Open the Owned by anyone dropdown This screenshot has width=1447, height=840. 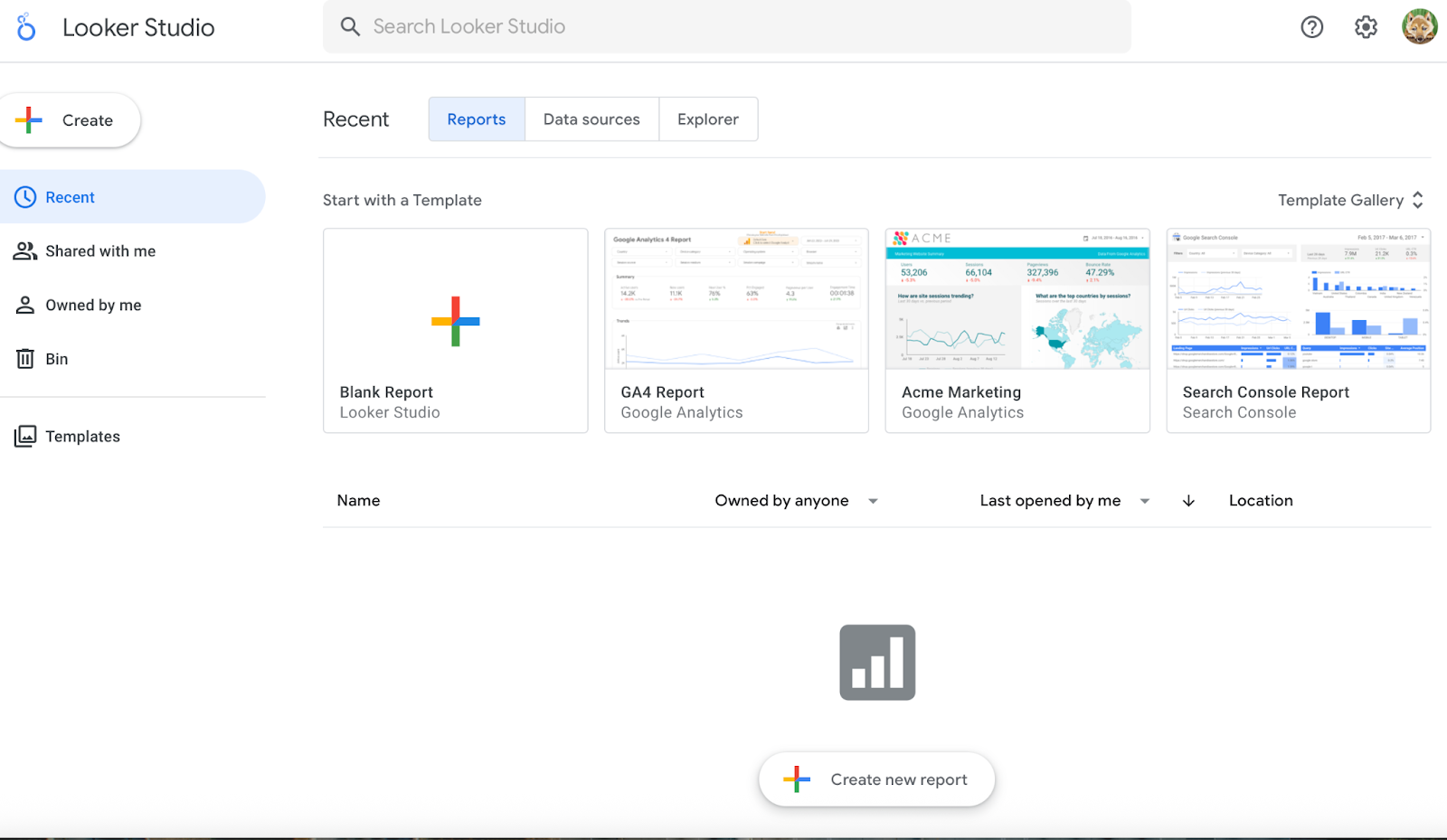tap(797, 501)
